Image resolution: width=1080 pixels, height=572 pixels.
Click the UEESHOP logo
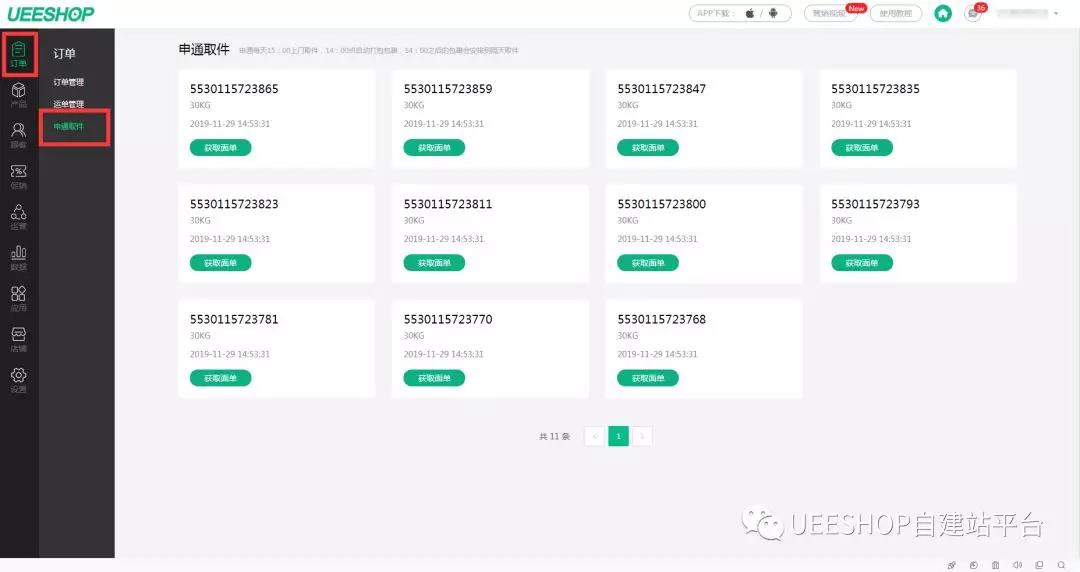pos(50,13)
